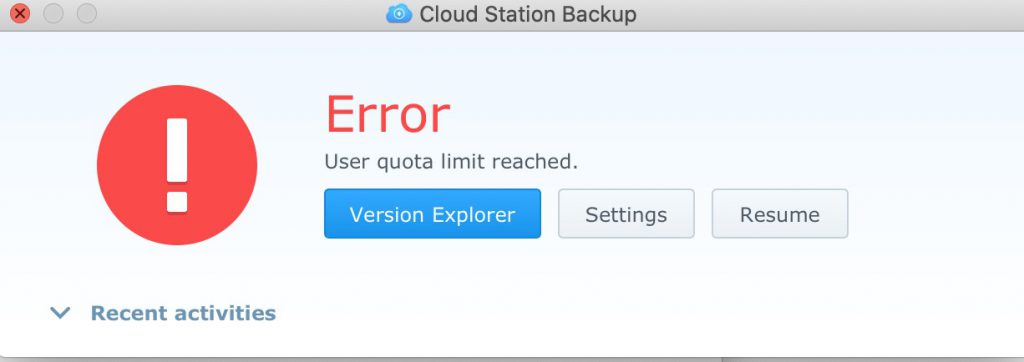The height and width of the screenshot is (362, 1024).
Task: Click the gray Settings button beside Resume
Action: click(626, 214)
